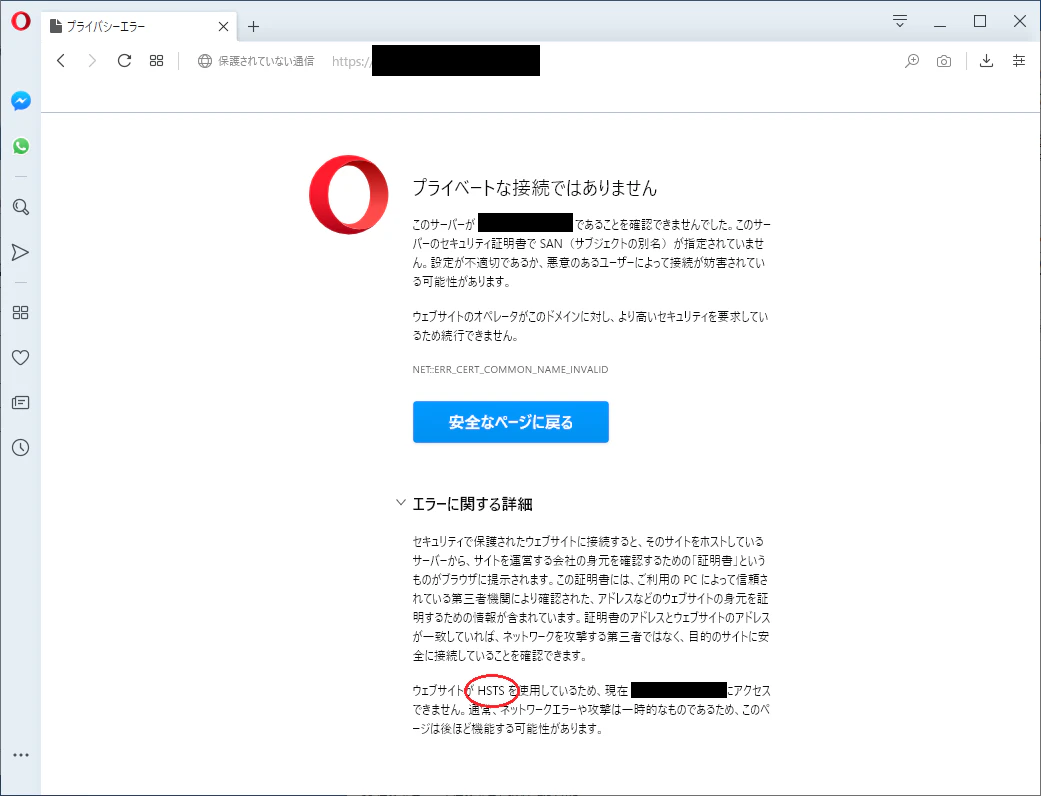1041x796 pixels.
Task: Open the Easy Setup panel
Action: point(1019,60)
